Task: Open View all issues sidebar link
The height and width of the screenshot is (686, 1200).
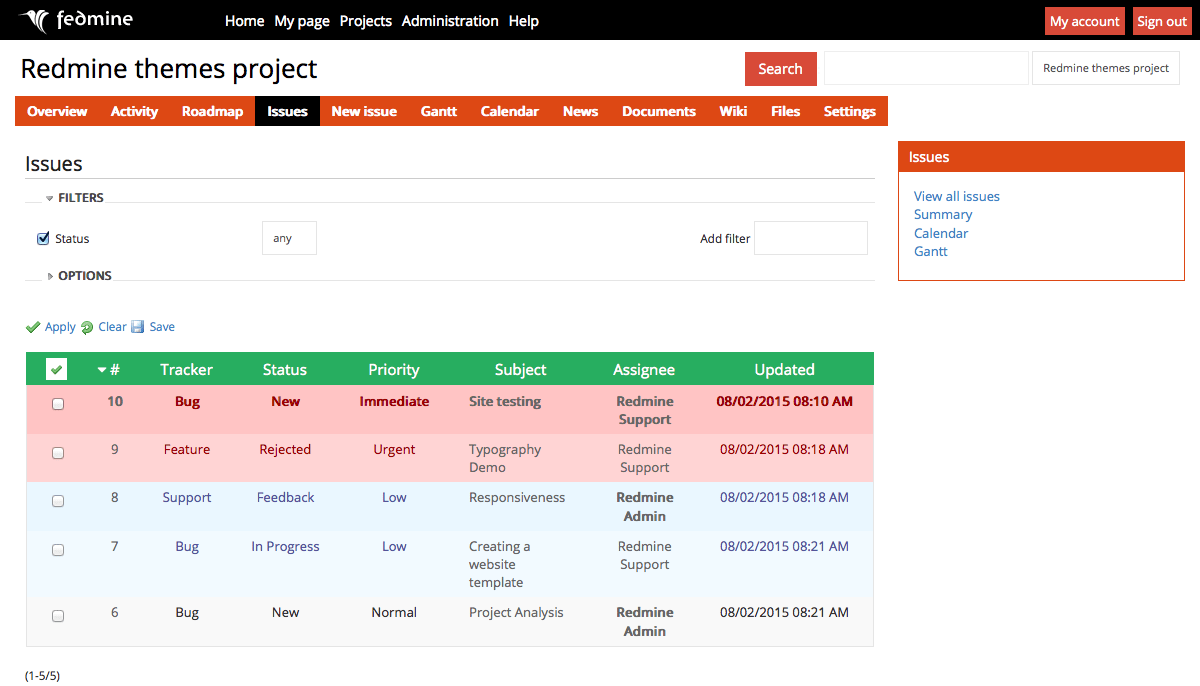Action: point(957,196)
